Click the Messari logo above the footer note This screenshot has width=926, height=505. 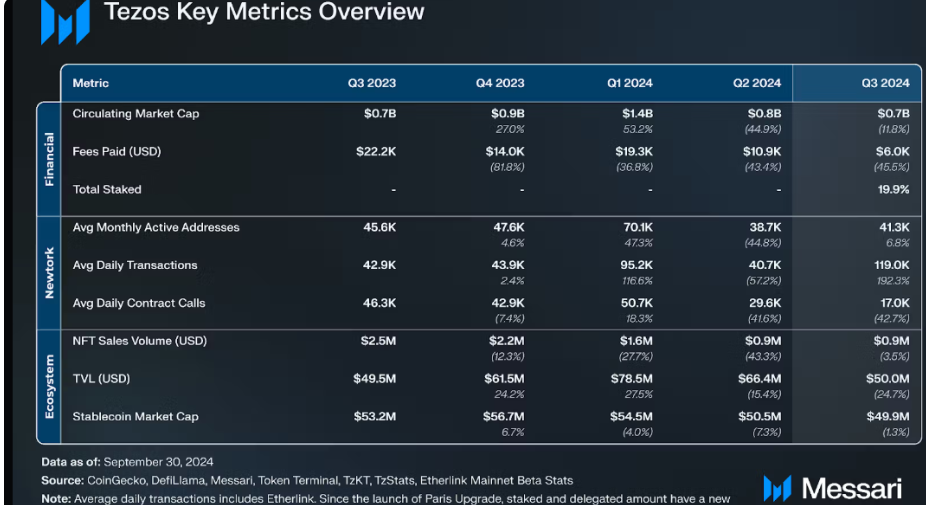[832, 488]
